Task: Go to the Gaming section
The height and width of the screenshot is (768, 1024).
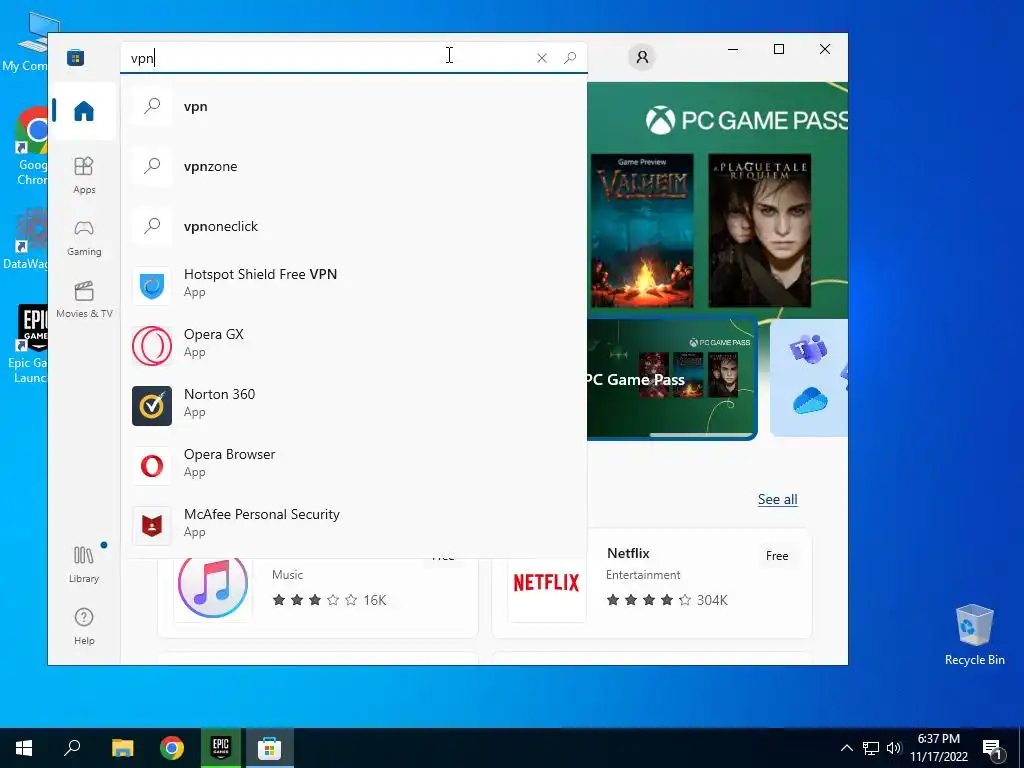Action: pyautogui.click(x=84, y=238)
